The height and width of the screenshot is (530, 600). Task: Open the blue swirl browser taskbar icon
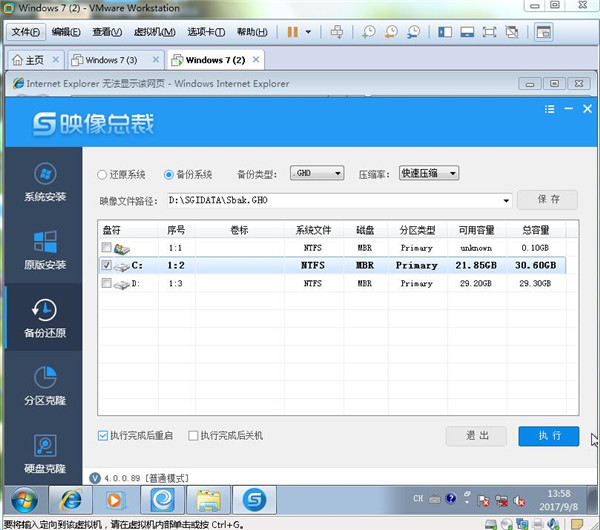pos(163,500)
